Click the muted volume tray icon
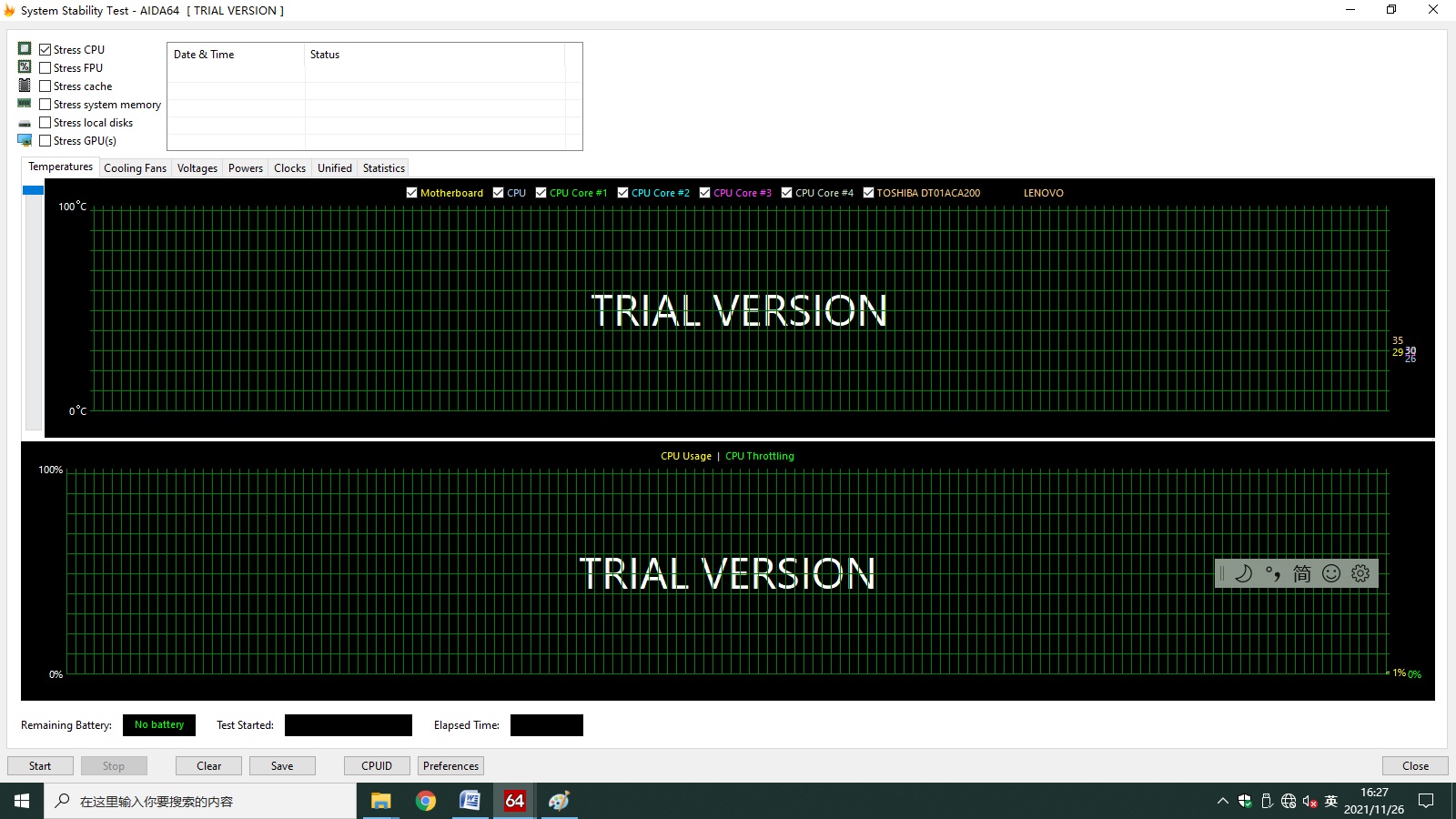This screenshot has height=819, width=1456. click(1310, 801)
